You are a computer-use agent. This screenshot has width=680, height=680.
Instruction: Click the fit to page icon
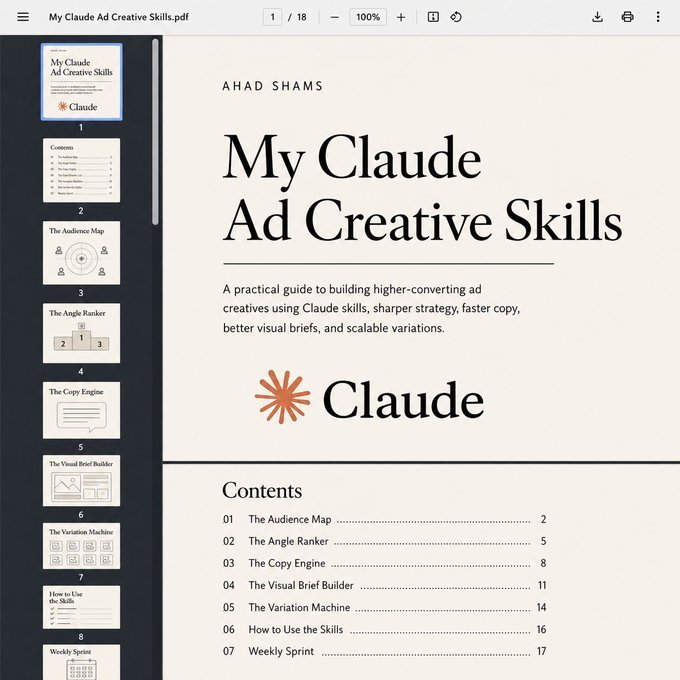pyautogui.click(x=433, y=17)
